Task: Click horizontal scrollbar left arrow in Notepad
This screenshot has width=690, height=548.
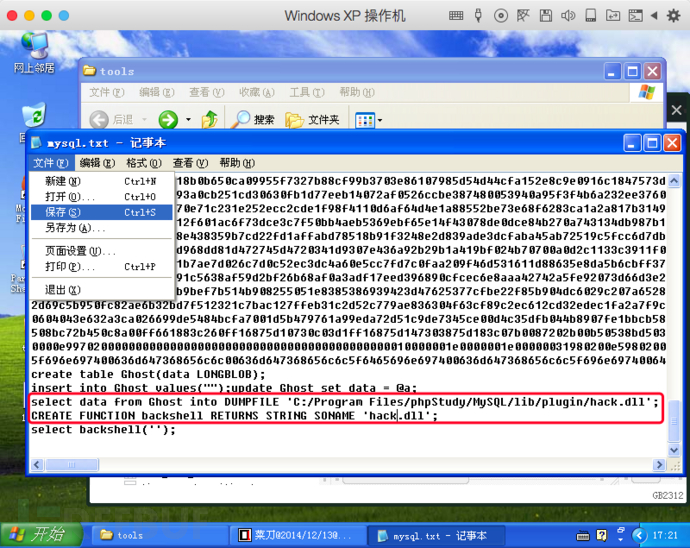Action: [x=37, y=464]
